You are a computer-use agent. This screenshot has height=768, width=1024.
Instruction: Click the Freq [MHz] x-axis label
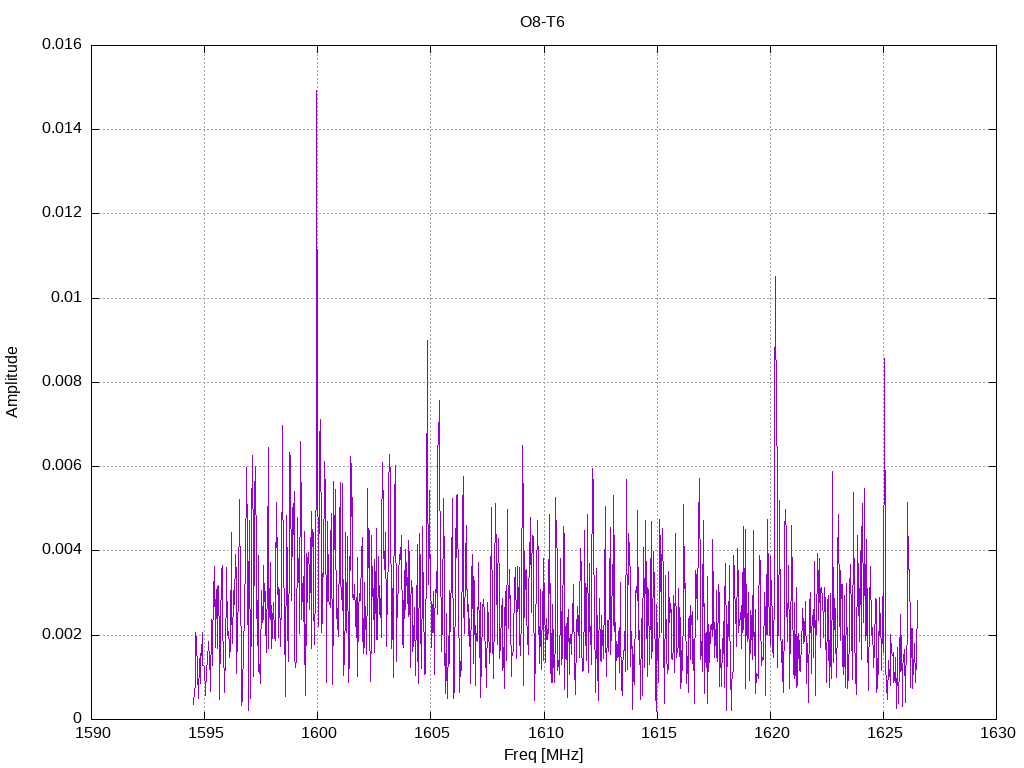coord(543,755)
